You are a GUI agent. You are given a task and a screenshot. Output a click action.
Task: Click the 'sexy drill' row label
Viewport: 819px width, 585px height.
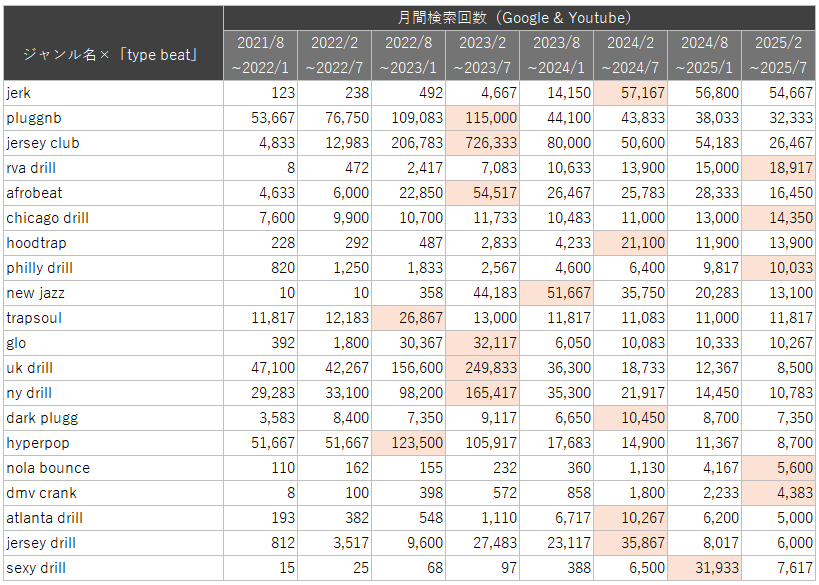click(x=114, y=568)
